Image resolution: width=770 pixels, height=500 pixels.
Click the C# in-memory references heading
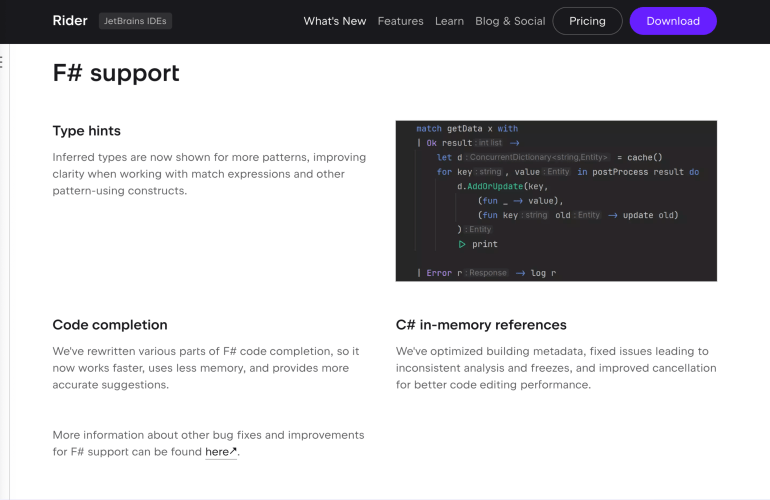point(481,325)
